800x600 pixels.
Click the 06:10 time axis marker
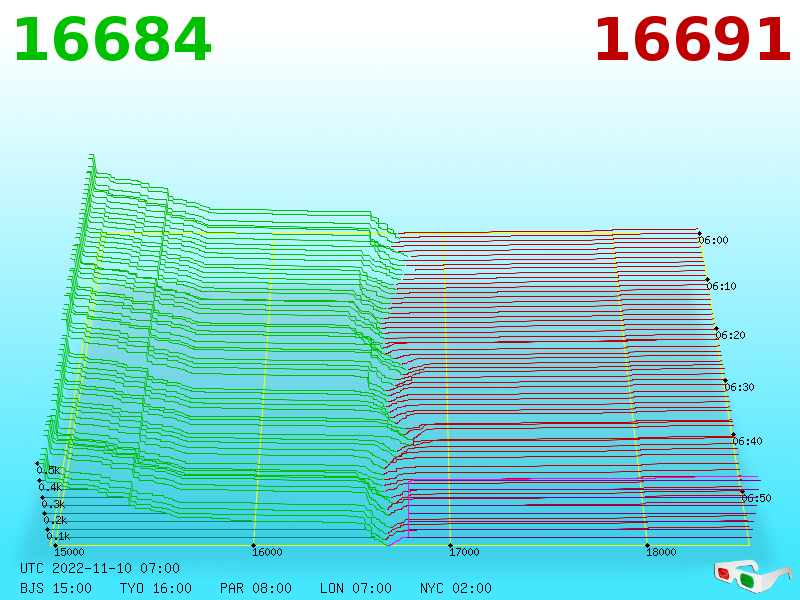[721, 286]
